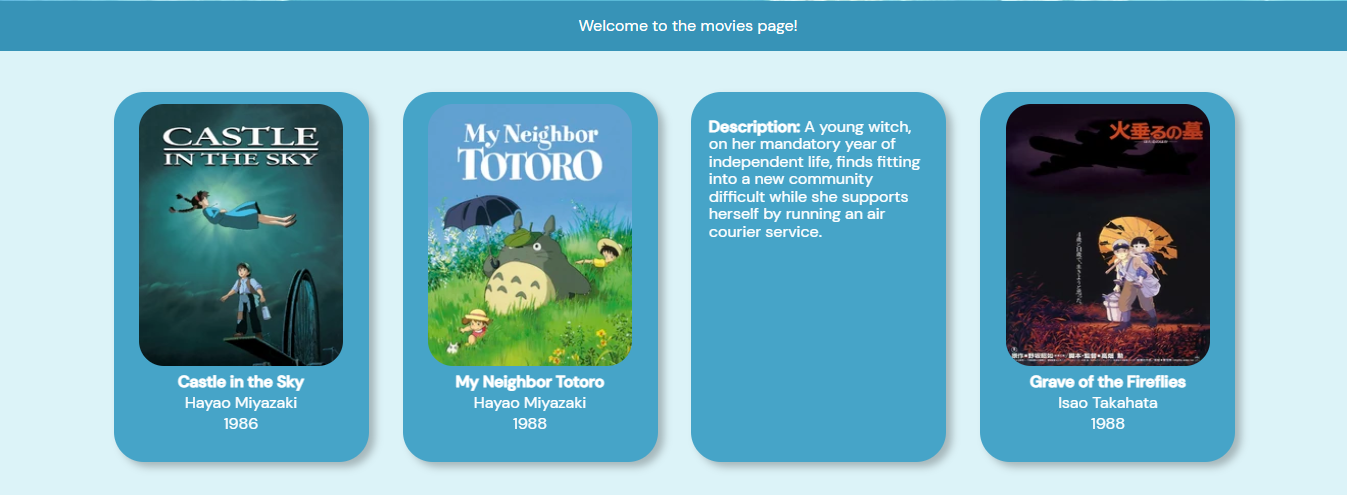Screen dimensions: 1347x495
Task: Click the year 1988 on the Fireflies card
Action: 1107,424
